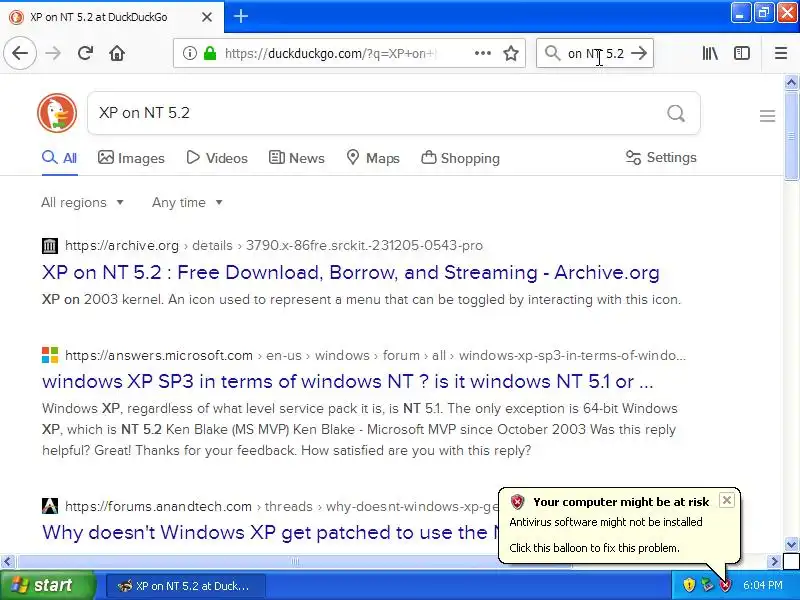Image resolution: width=800 pixels, height=600 pixels.
Task: Bookmark this page with the star
Action: coord(511,53)
